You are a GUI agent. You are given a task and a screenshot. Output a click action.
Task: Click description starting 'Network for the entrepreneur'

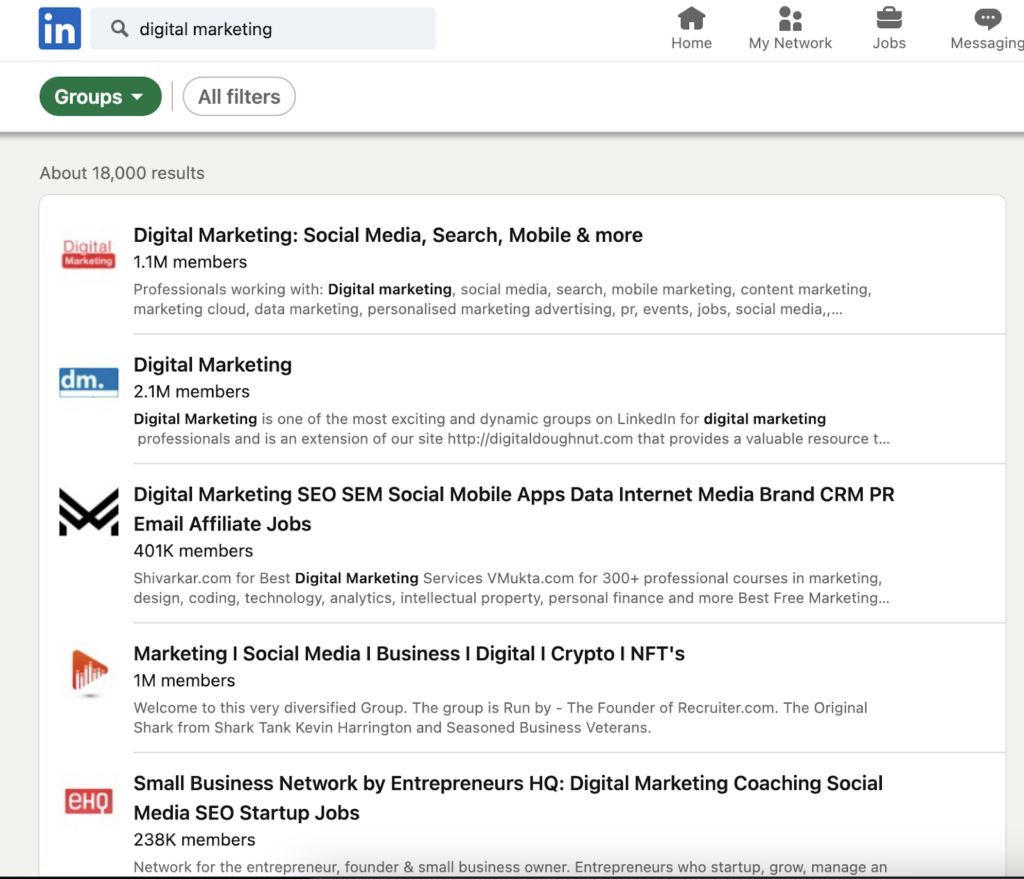click(x=510, y=867)
